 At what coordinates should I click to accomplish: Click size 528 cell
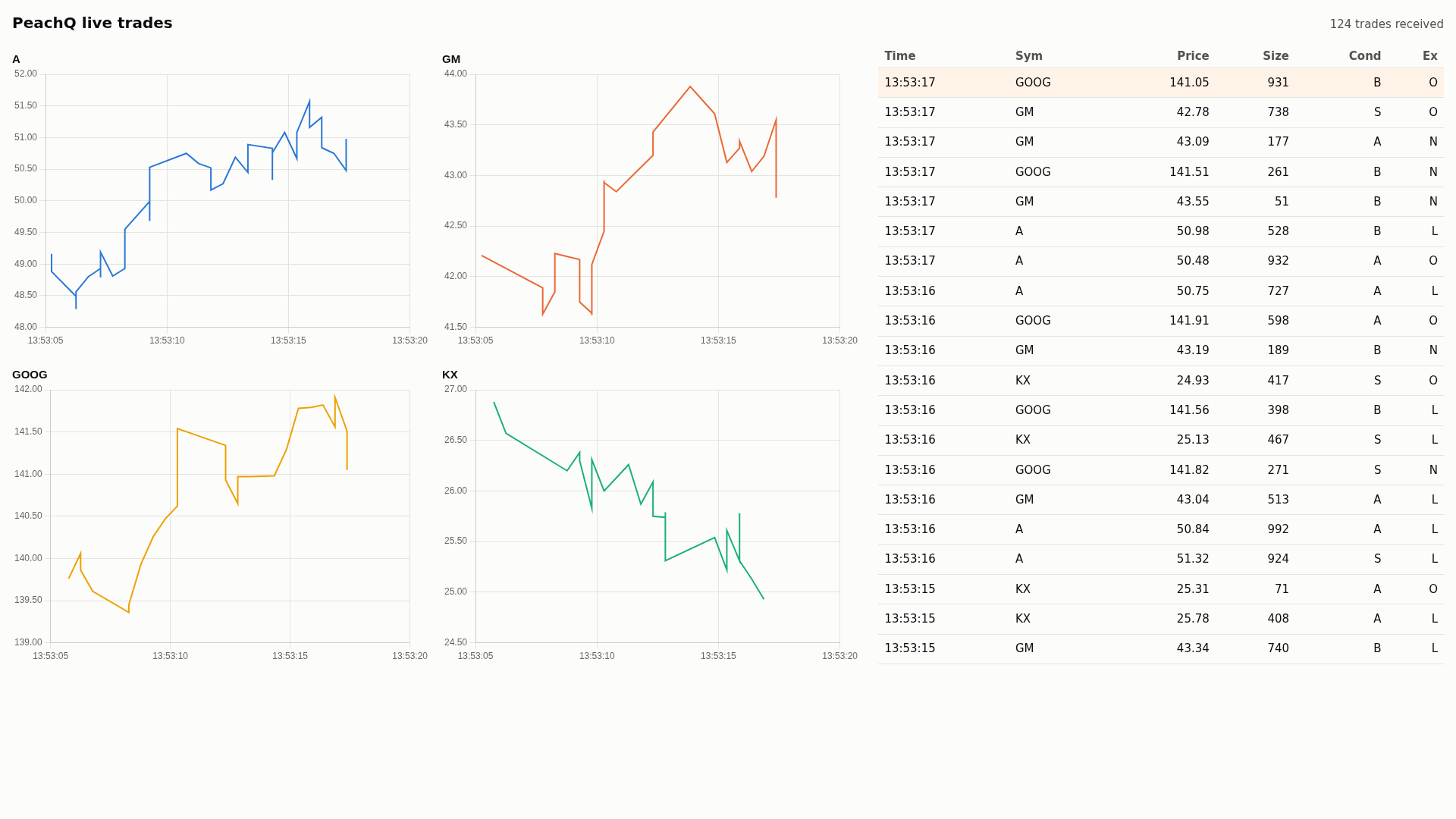click(x=1278, y=231)
